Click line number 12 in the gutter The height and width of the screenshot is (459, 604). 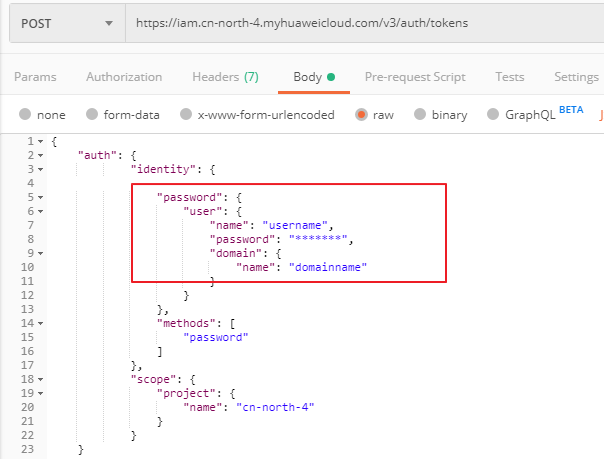tap(27, 295)
